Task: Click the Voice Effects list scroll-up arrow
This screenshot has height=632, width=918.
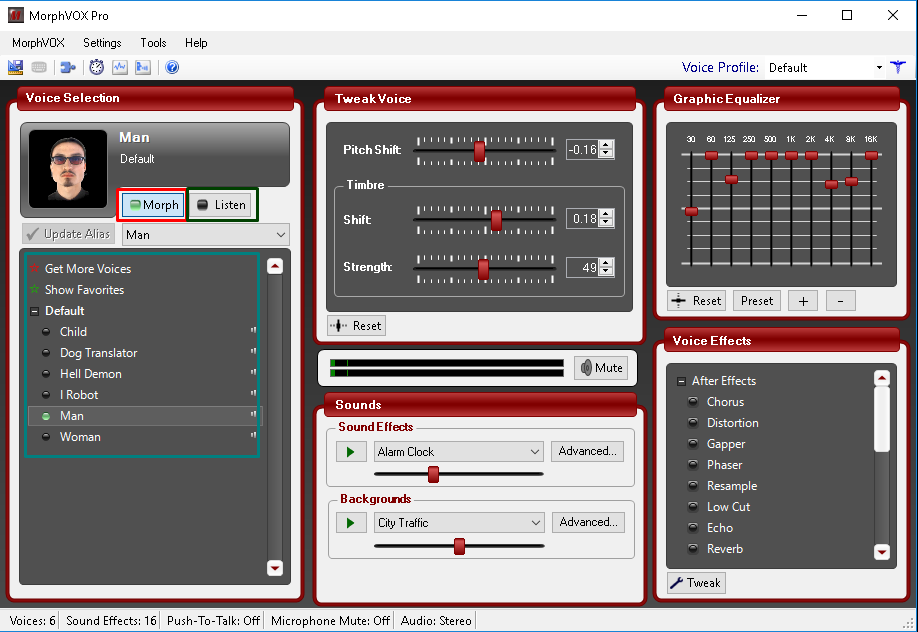Action: coord(882,378)
